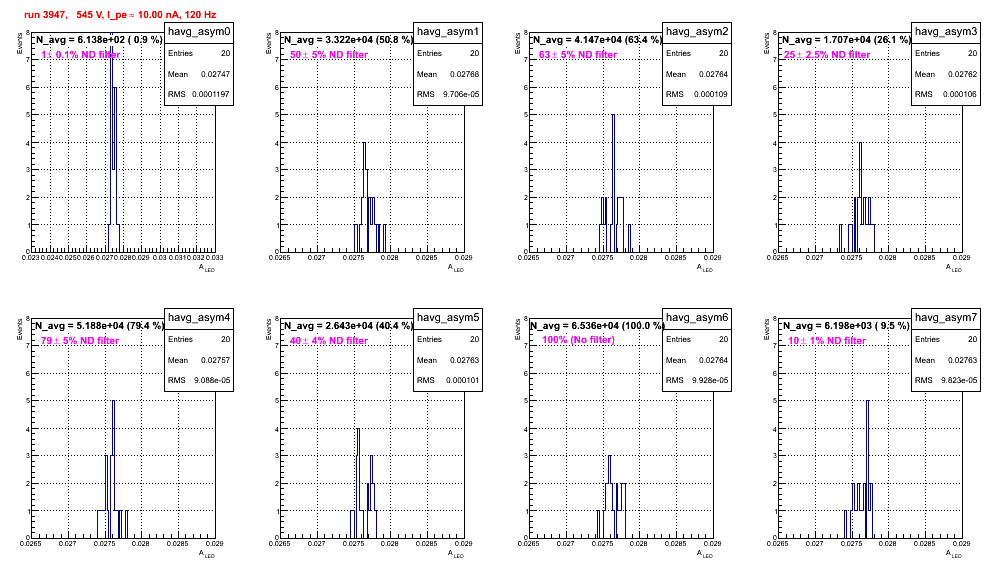
Task: Click the '10± 1% ND filter' label
Action: [827, 341]
